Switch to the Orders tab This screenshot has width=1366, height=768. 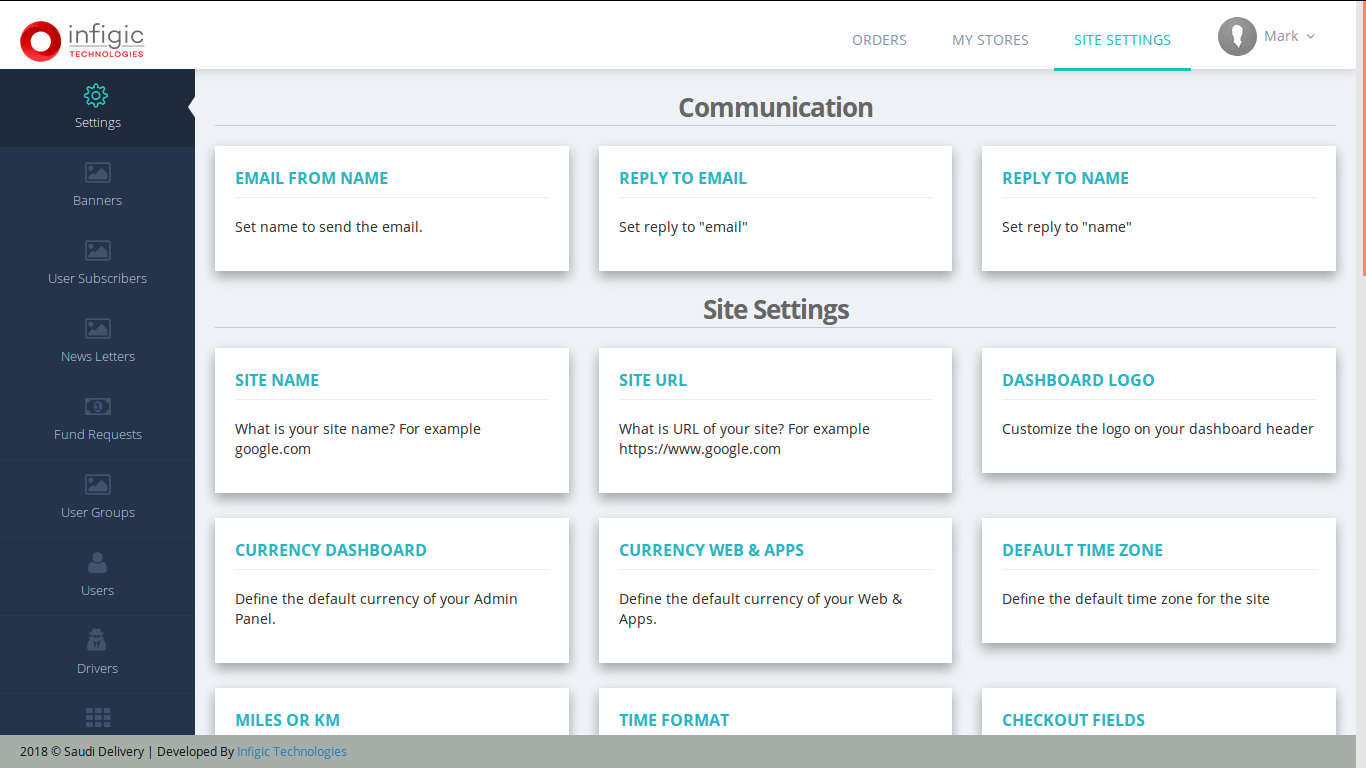click(x=879, y=41)
